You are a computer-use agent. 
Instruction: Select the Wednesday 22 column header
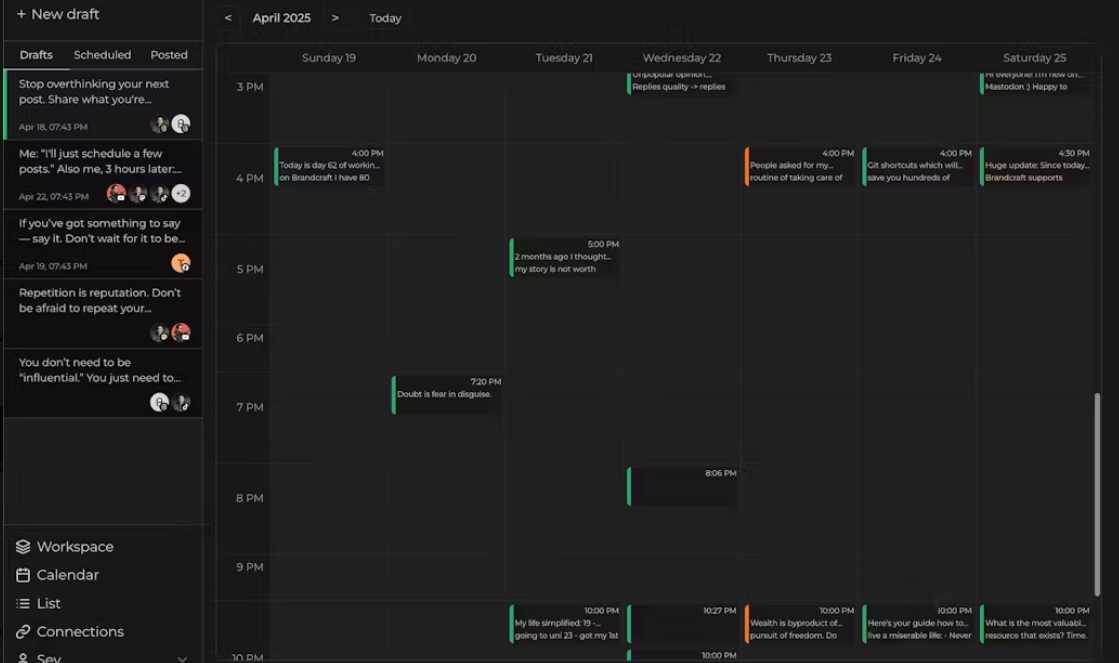point(682,58)
